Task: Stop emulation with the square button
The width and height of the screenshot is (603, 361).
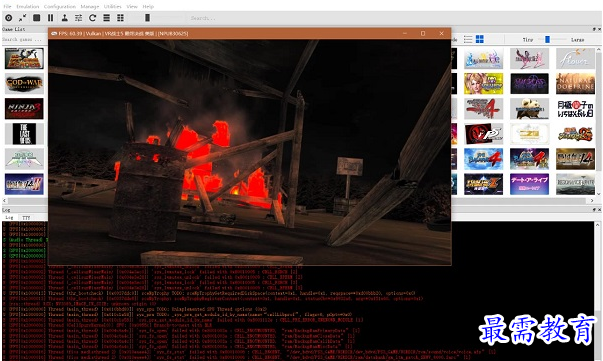Action: [x=37, y=18]
